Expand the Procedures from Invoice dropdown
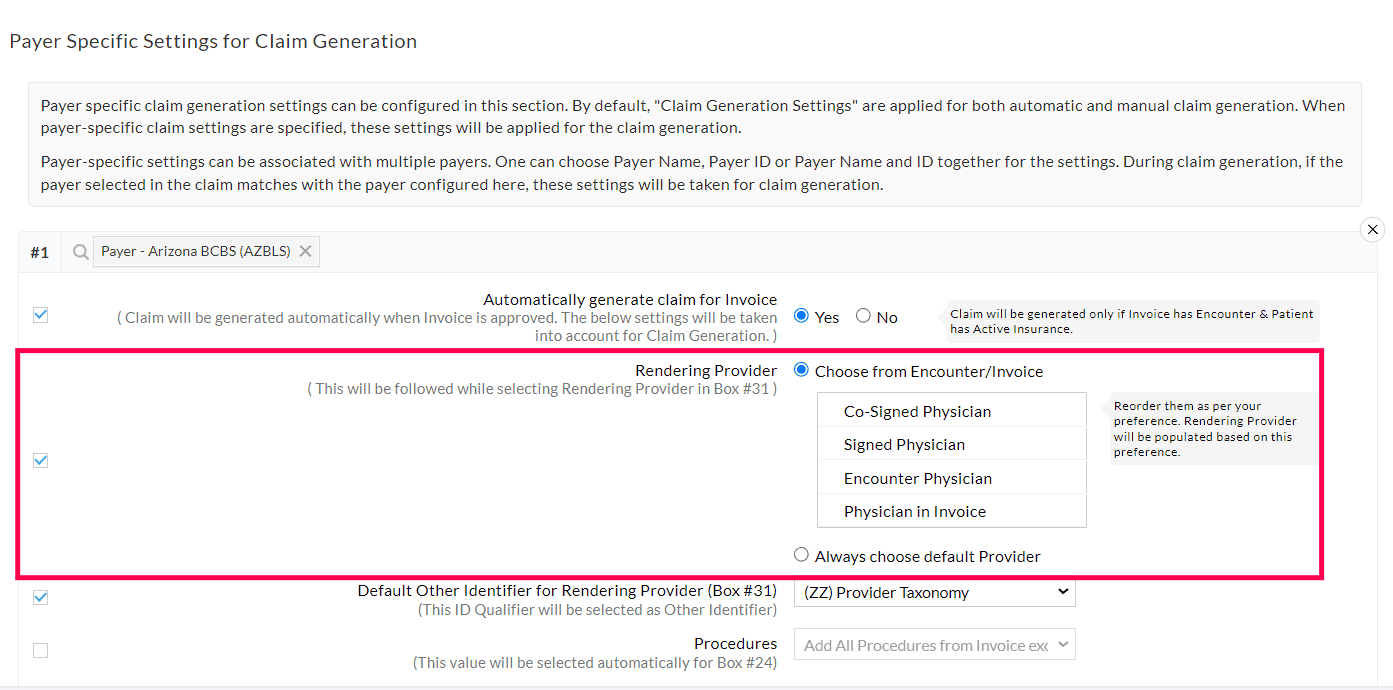Image resolution: width=1393 pixels, height=690 pixels. pos(934,645)
